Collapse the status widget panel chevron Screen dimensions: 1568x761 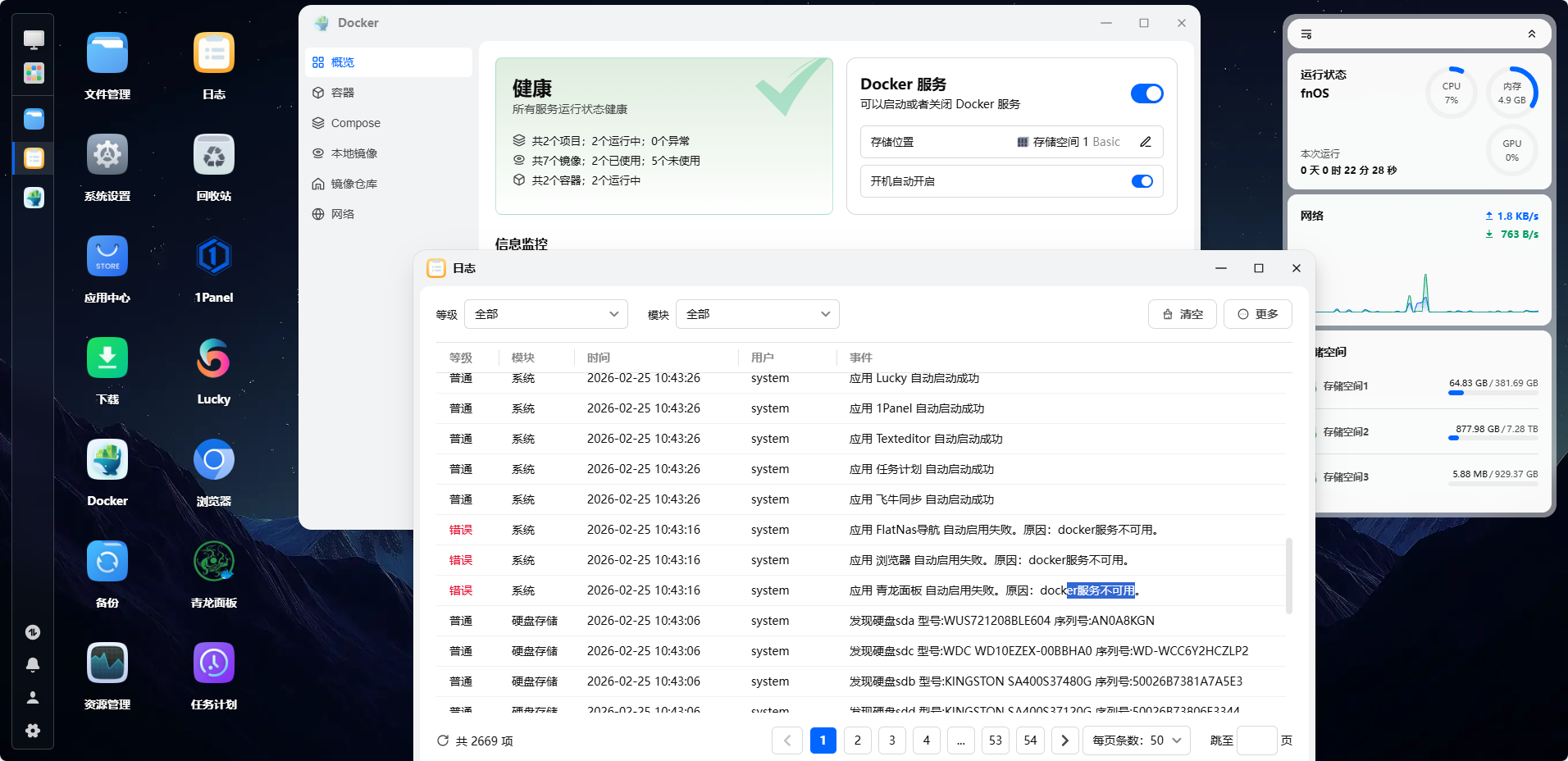(x=1531, y=34)
